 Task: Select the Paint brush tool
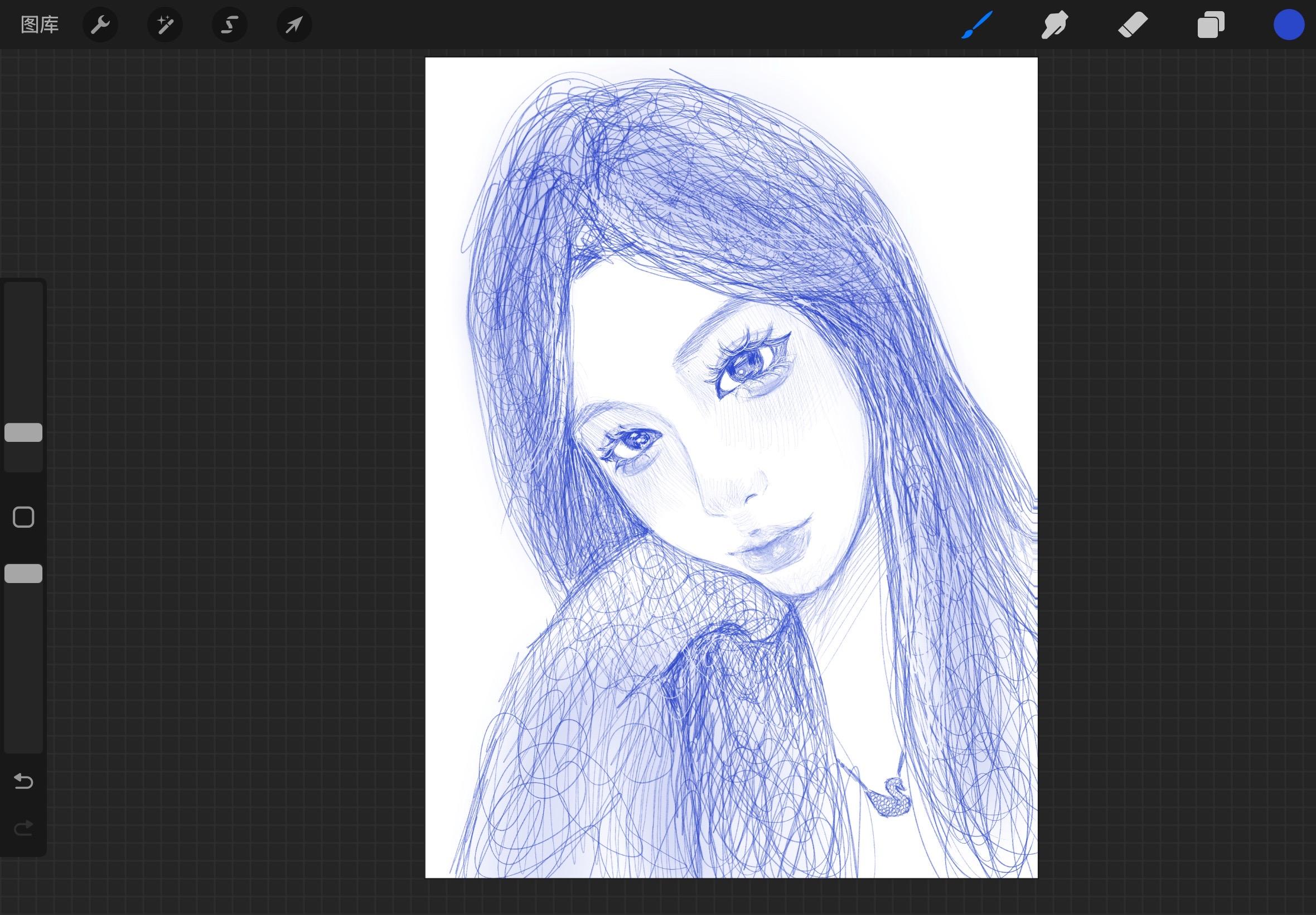coord(977,25)
